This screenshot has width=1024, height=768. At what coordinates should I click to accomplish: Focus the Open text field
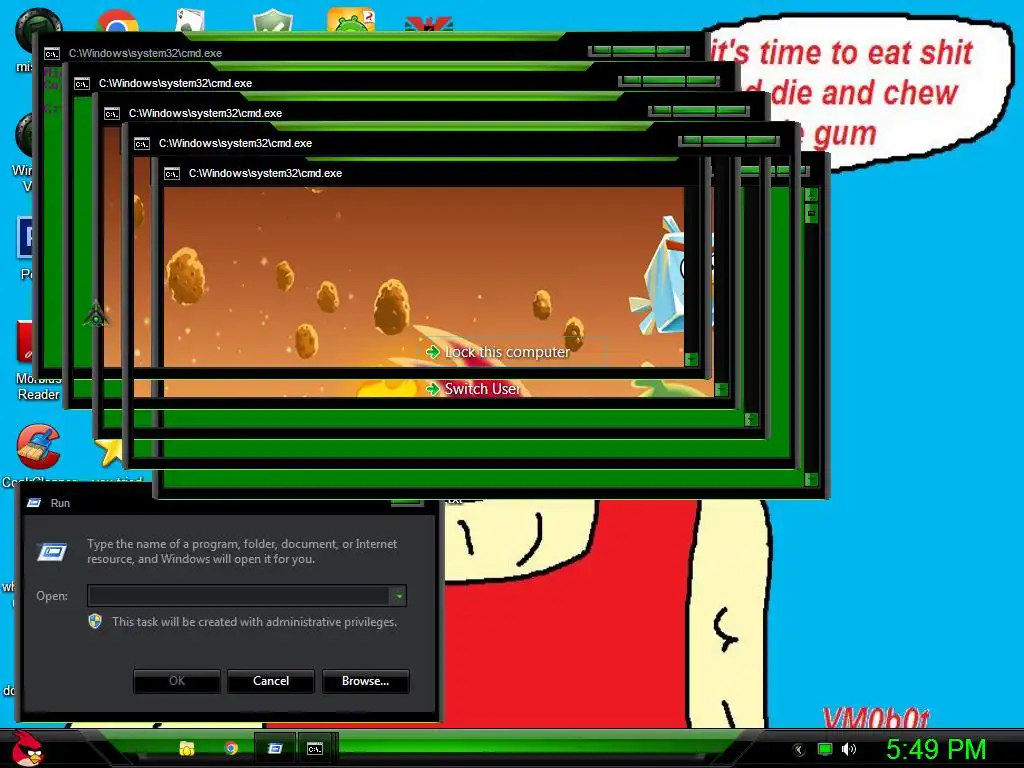pos(239,595)
